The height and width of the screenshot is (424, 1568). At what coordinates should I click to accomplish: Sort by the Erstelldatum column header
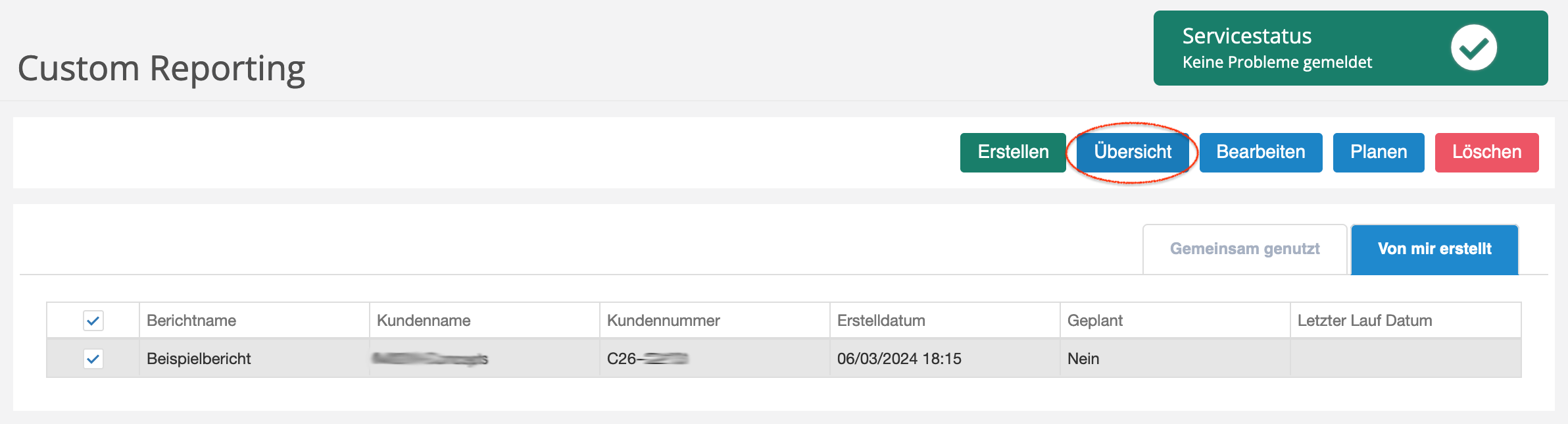pos(881,321)
